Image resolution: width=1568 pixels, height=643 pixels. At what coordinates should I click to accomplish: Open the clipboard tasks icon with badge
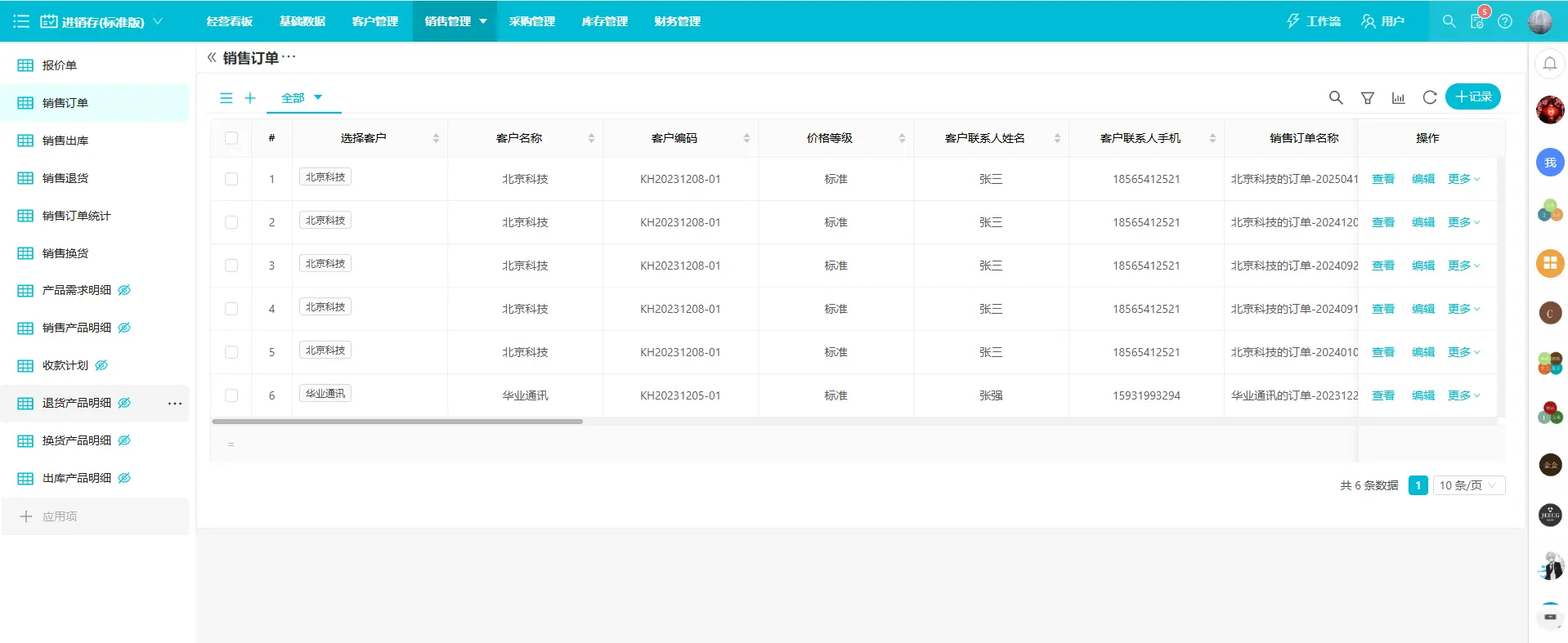coord(1478,20)
